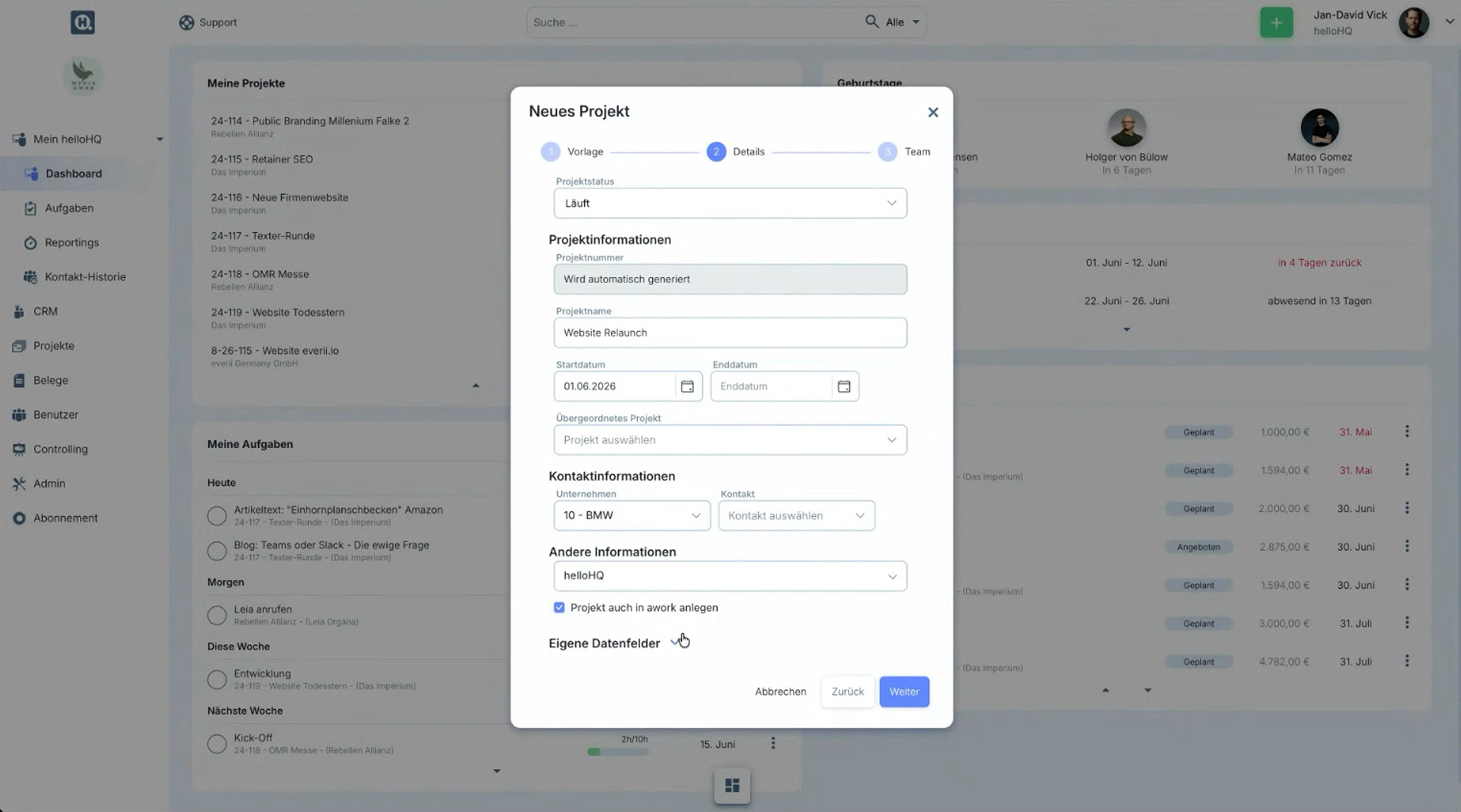The height and width of the screenshot is (812, 1461).
Task: Open project 24-118 OMR Messe
Action: click(x=259, y=275)
